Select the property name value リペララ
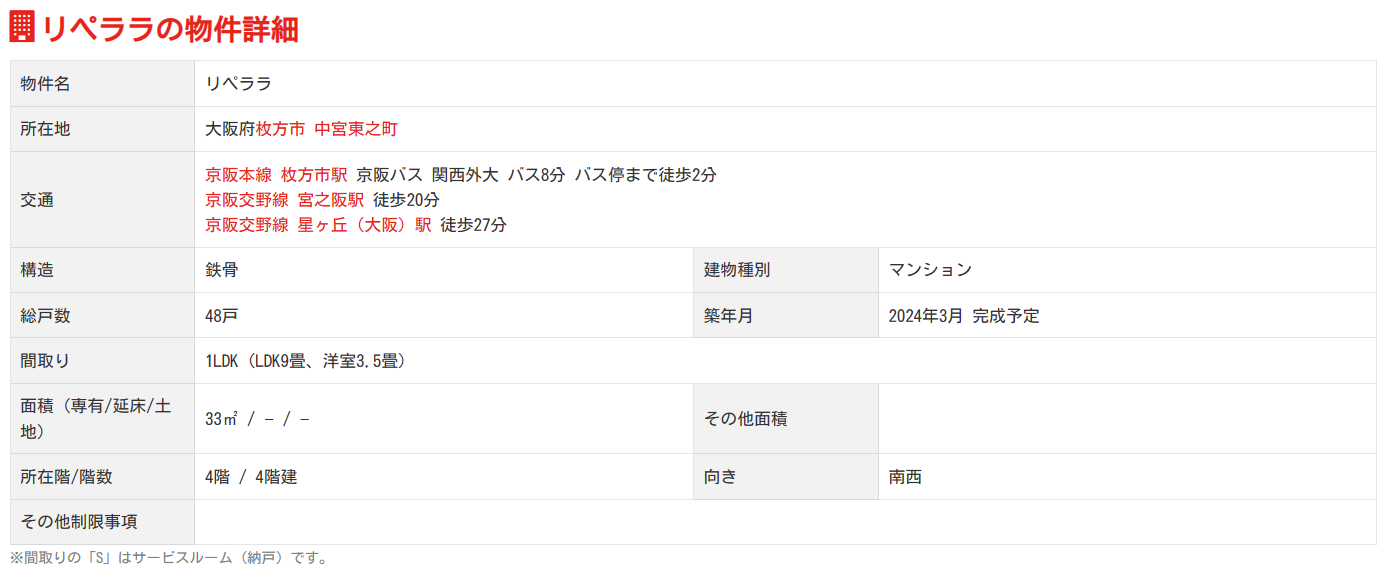 coord(238,84)
